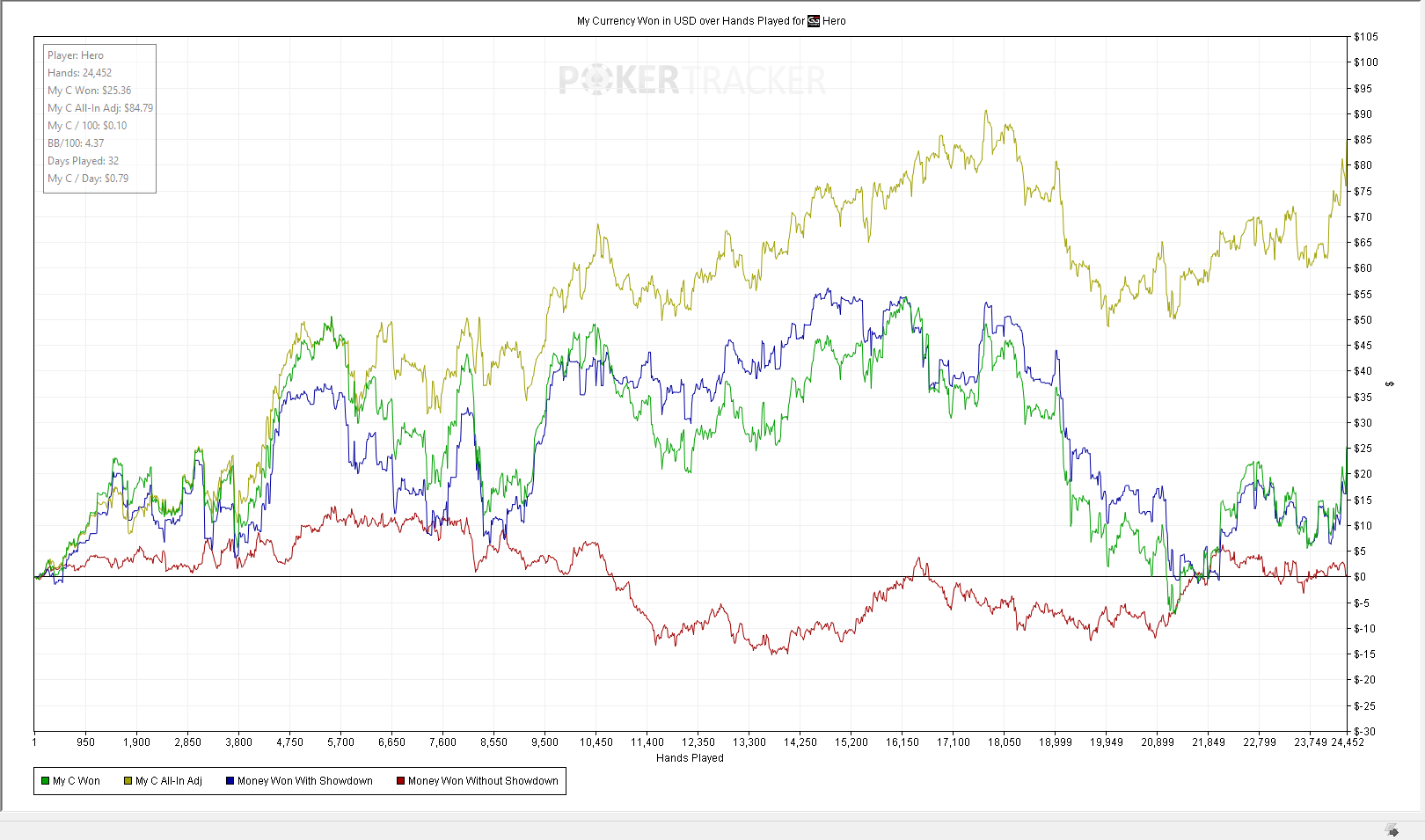Image resolution: width=1425 pixels, height=840 pixels.
Task: Select the 'My C Won' legend label
Action: click(x=77, y=781)
